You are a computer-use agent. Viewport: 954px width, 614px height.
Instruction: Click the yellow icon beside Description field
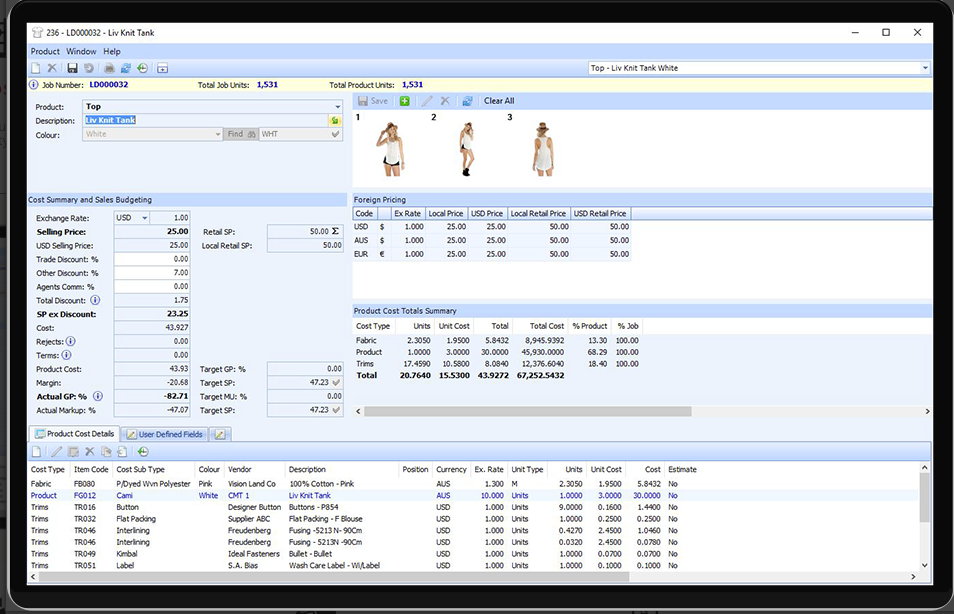click(x=336, y=120)
